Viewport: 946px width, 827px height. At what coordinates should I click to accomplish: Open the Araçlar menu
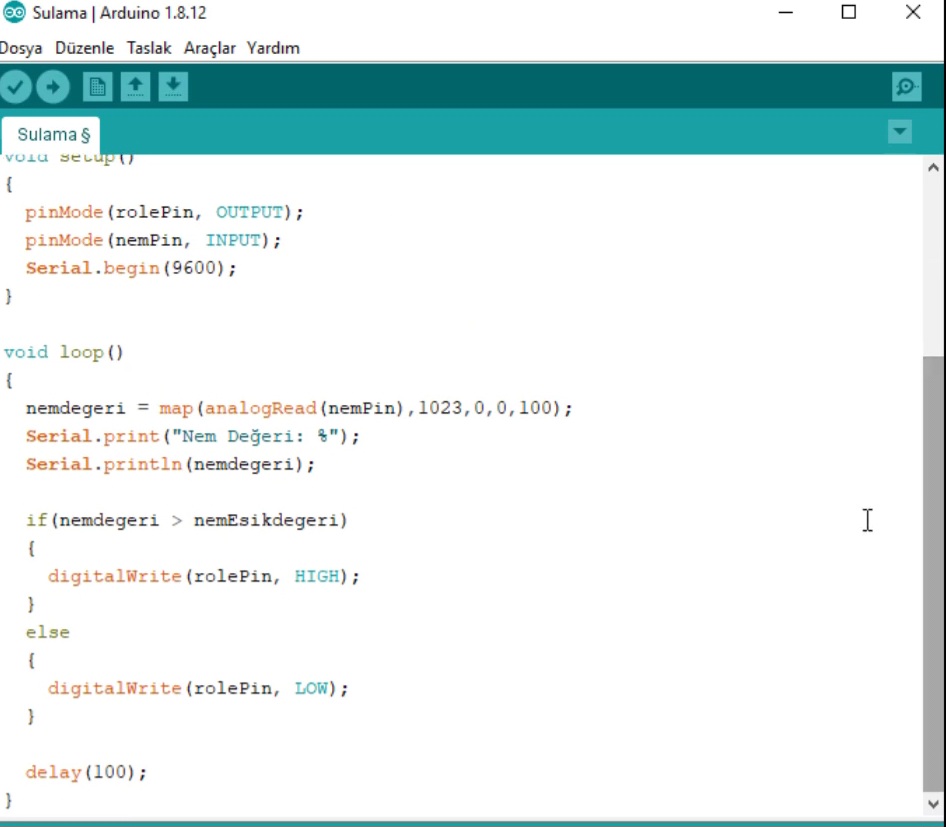click(208, 47)
